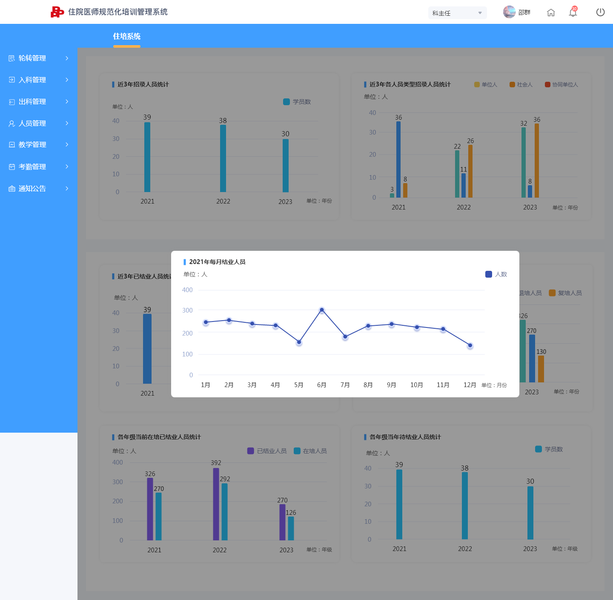Click the 近3年各人员类型招录人员统计 title

point(410,84)
